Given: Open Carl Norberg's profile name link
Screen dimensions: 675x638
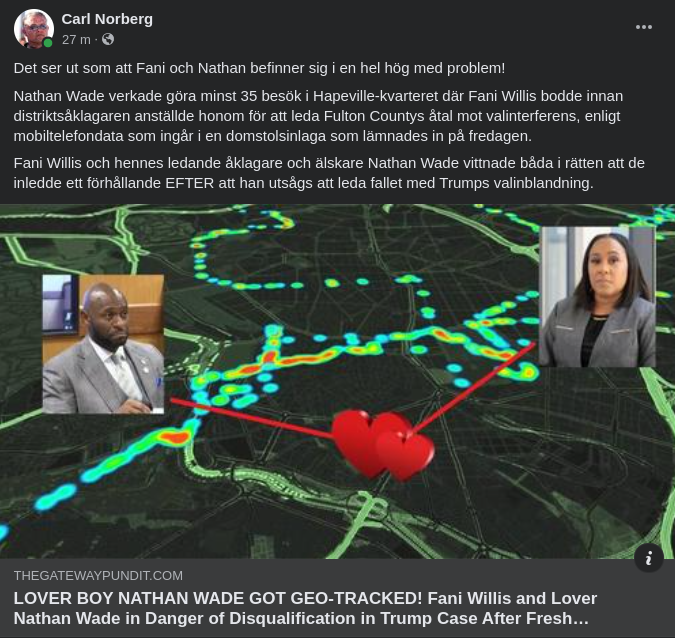Looking at the screenshot, I should pos(107,19).
